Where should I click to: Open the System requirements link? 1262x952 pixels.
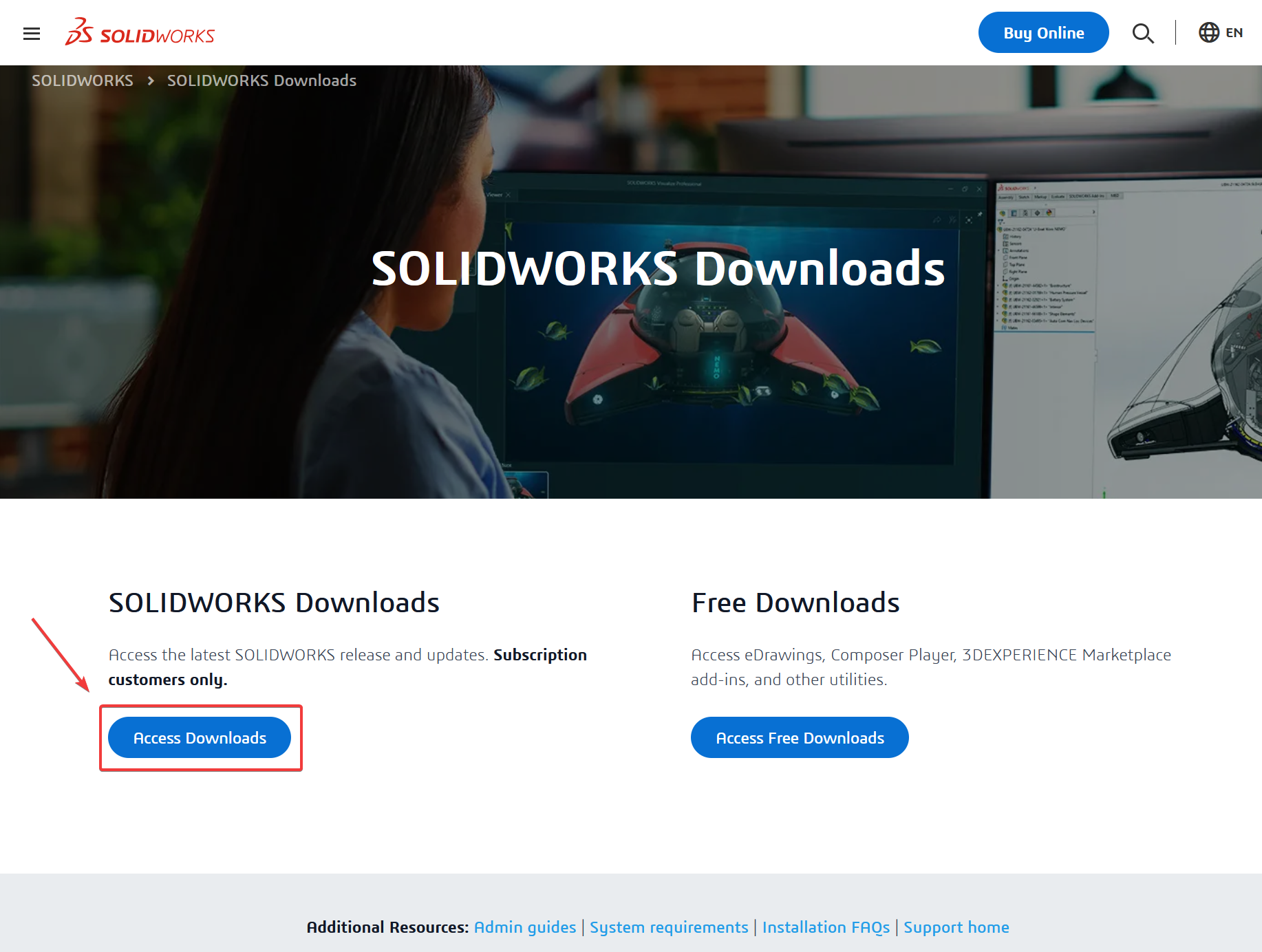click(669, 927)
